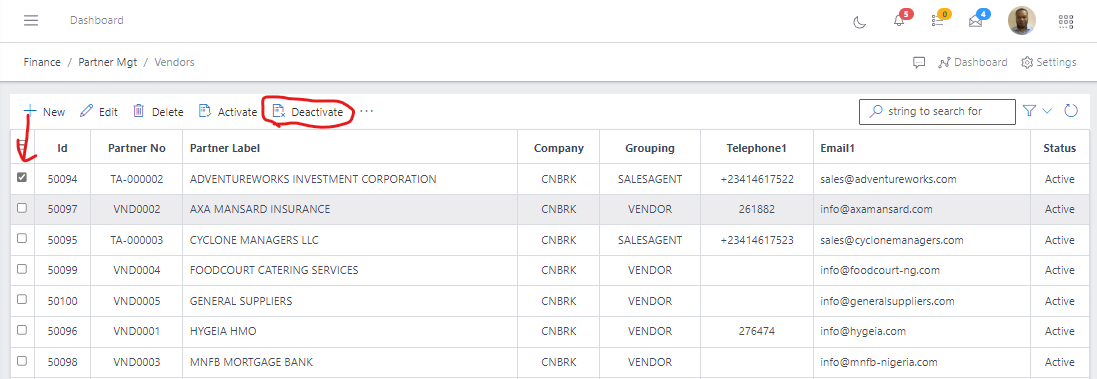Sort by the Status column header
Image resolution: width=1097 pixels, height=379 pixels.
[x=1060, y=148]
